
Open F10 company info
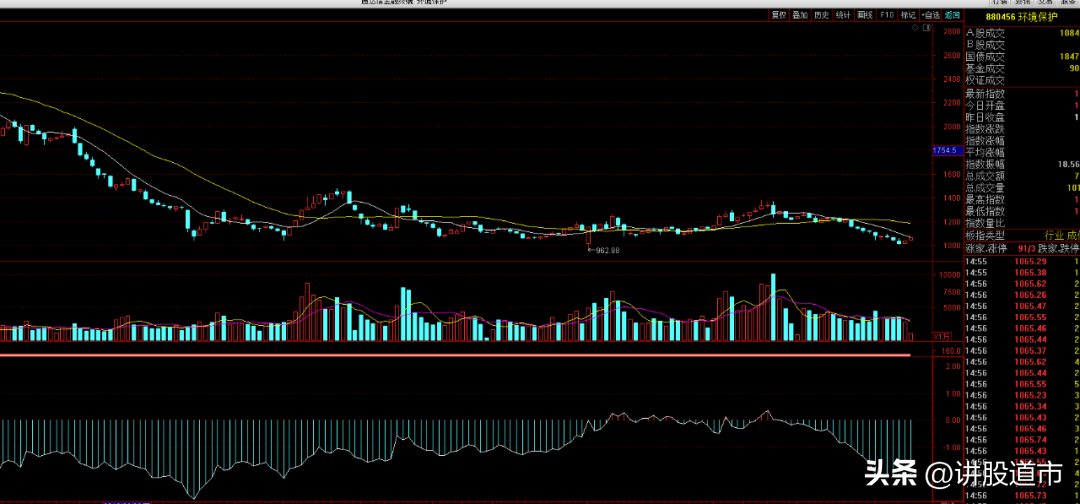[887, 14]
